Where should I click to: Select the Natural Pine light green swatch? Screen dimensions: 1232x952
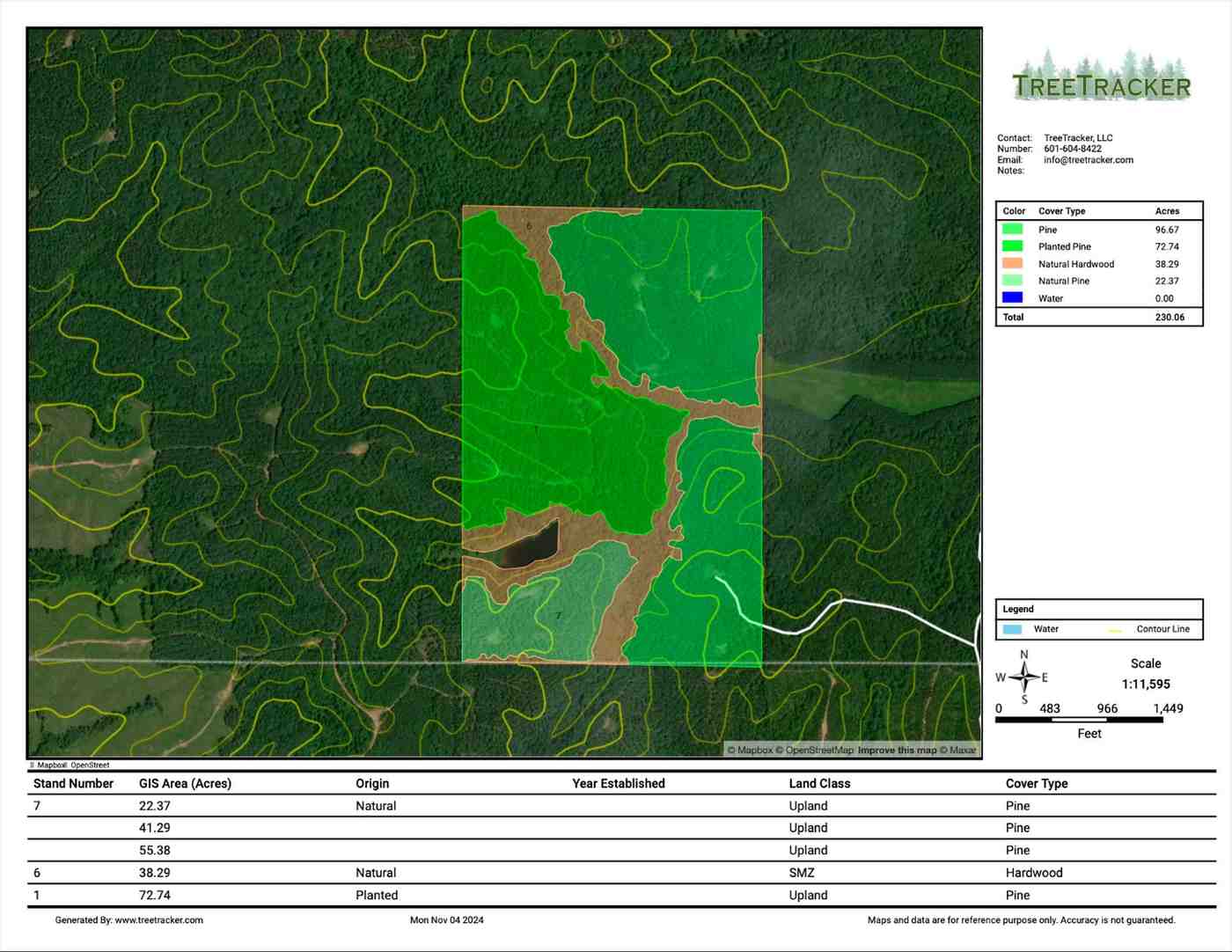click(x=1012, y=281)
